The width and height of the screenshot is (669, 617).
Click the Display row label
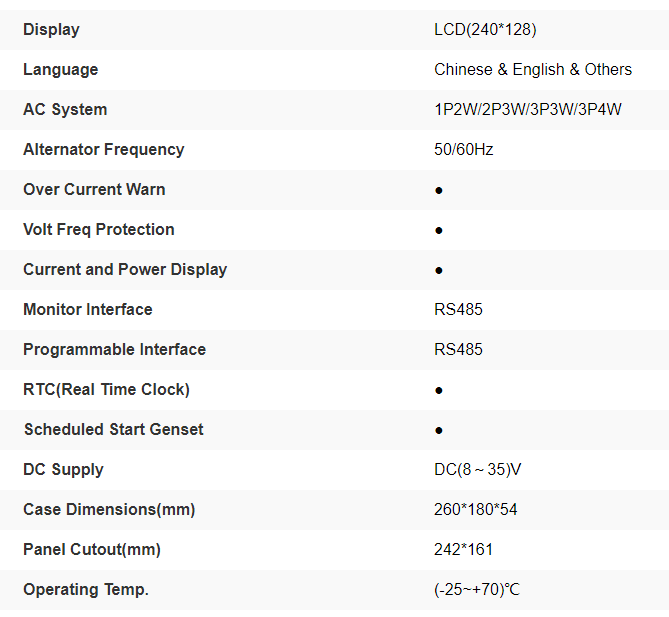[x=51, y=30]
